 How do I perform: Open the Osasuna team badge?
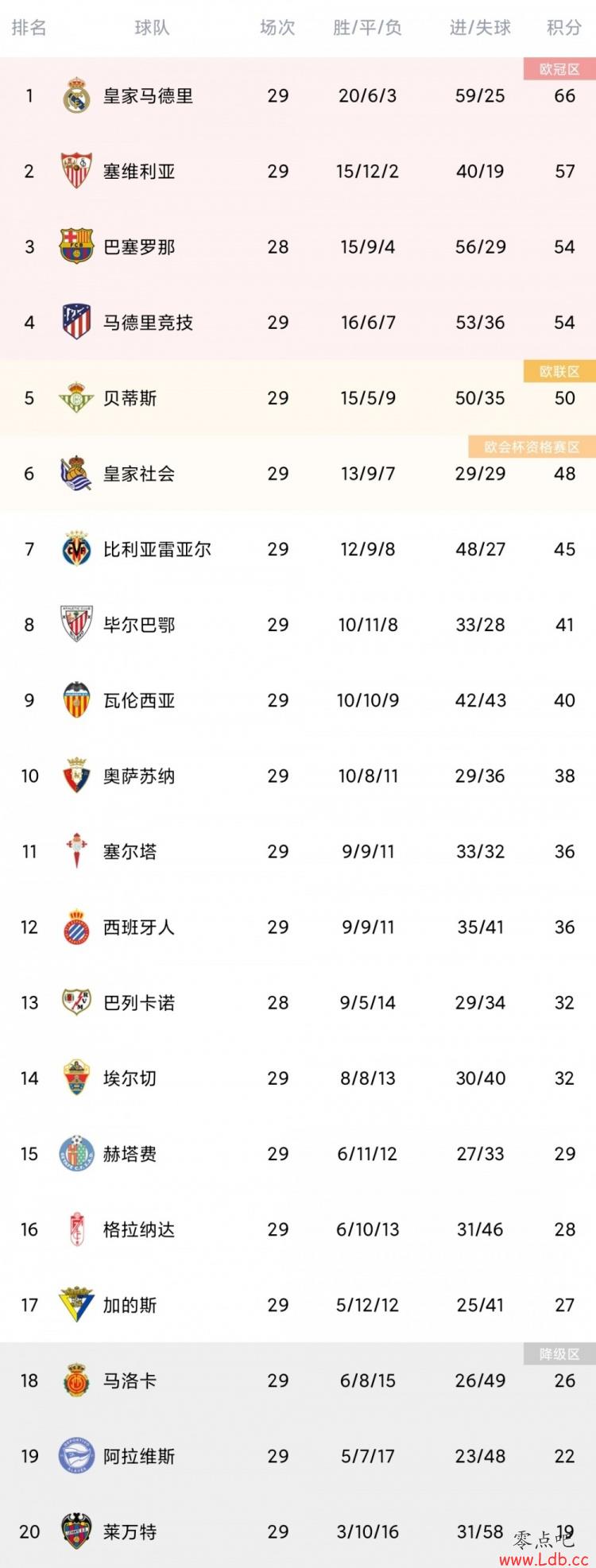(x=77, y=775)
